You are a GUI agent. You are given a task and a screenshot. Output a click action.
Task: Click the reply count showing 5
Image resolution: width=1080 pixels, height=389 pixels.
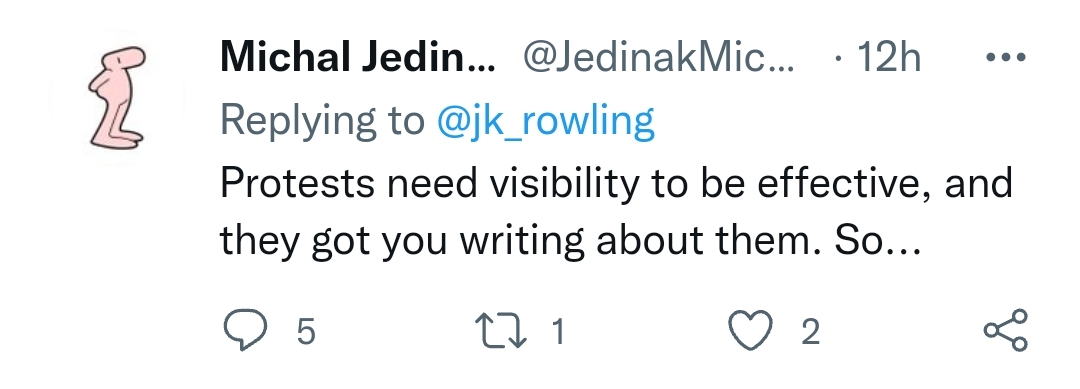(306, 332)
